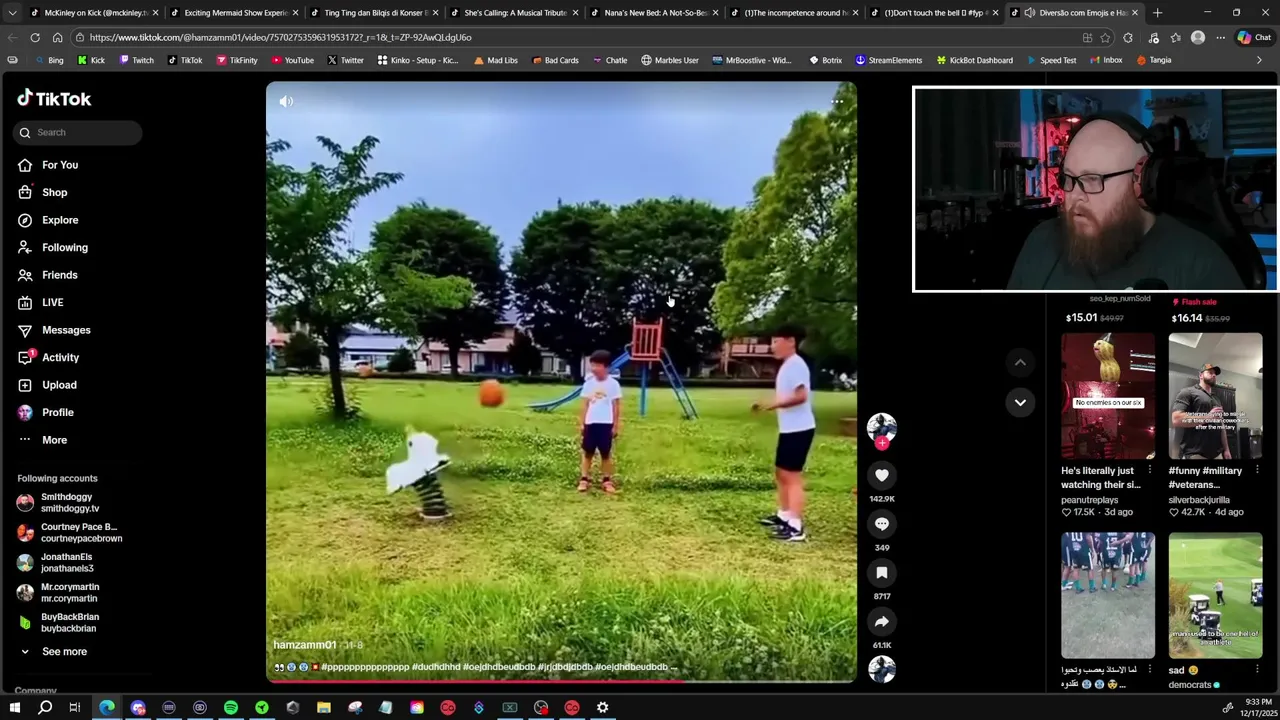Open File Explorer from the taskbar
The height and width of the screenshot is (720, 1280).
324,708
